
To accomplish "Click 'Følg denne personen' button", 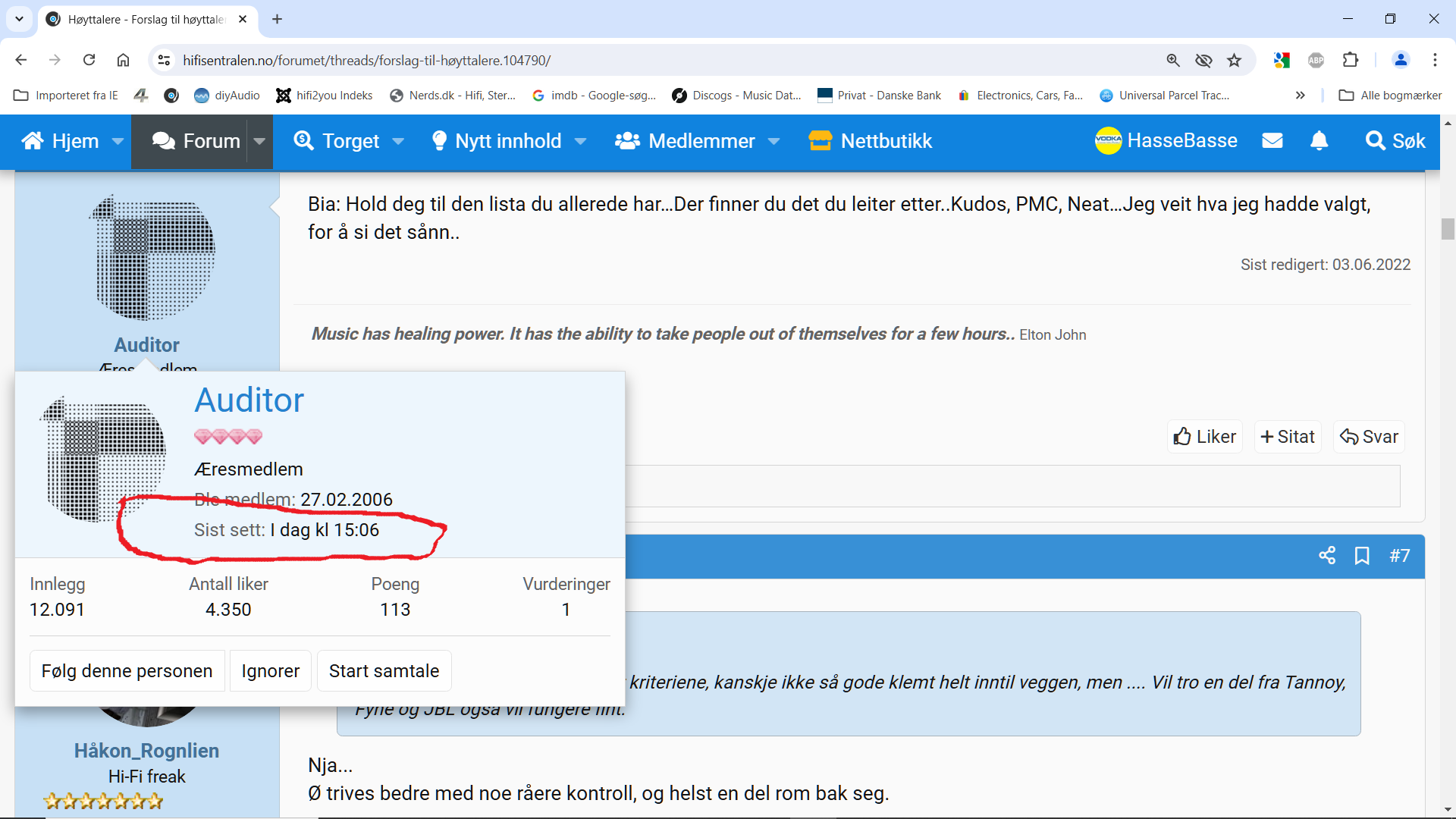I will 127,671.
